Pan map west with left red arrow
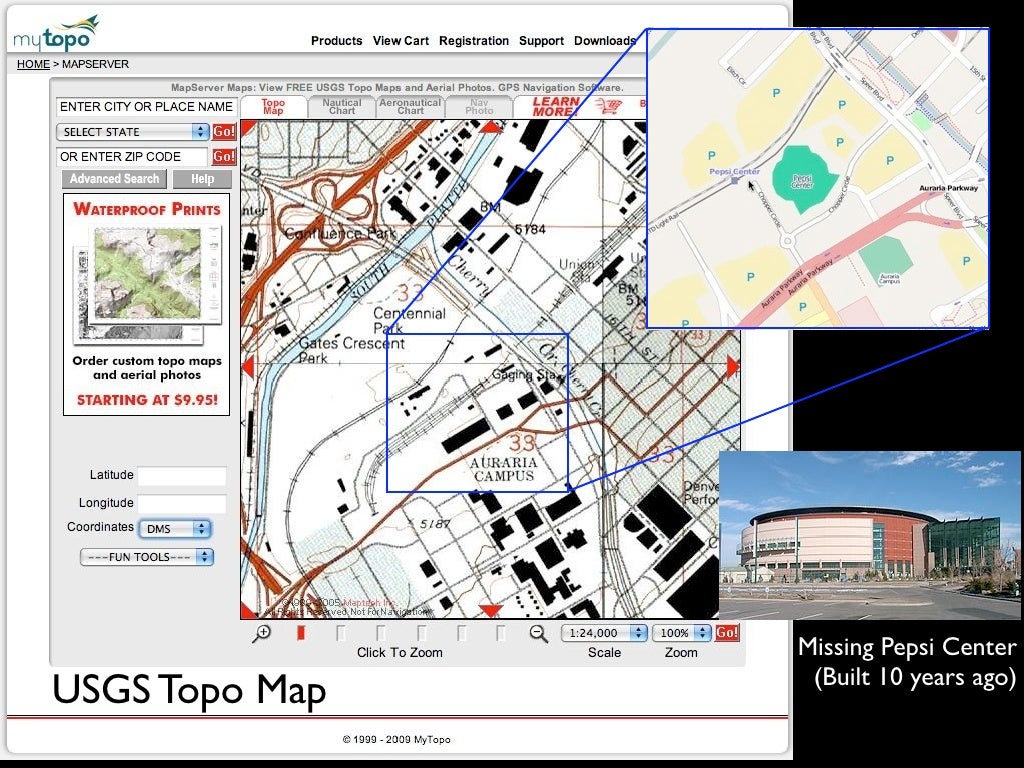This screenshot has width=1024, height=768. click(248, 366)
